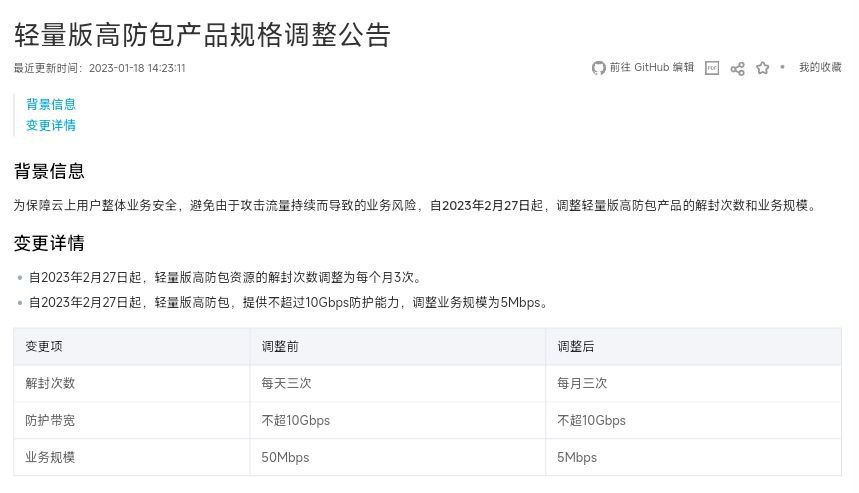Screen dimensions: 859x493
Task: Click the share icon
Action: [737, 68]
